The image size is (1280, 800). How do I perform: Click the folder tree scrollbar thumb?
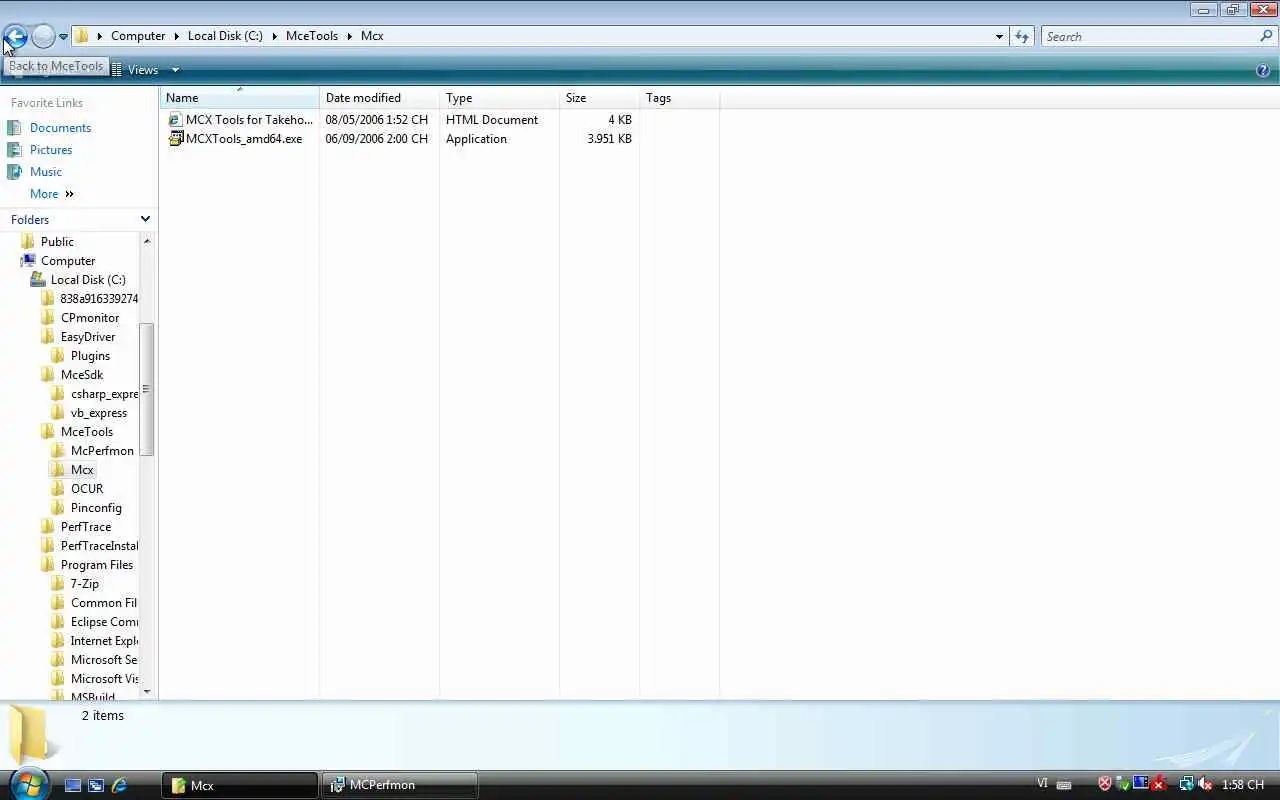click(147, 390)
